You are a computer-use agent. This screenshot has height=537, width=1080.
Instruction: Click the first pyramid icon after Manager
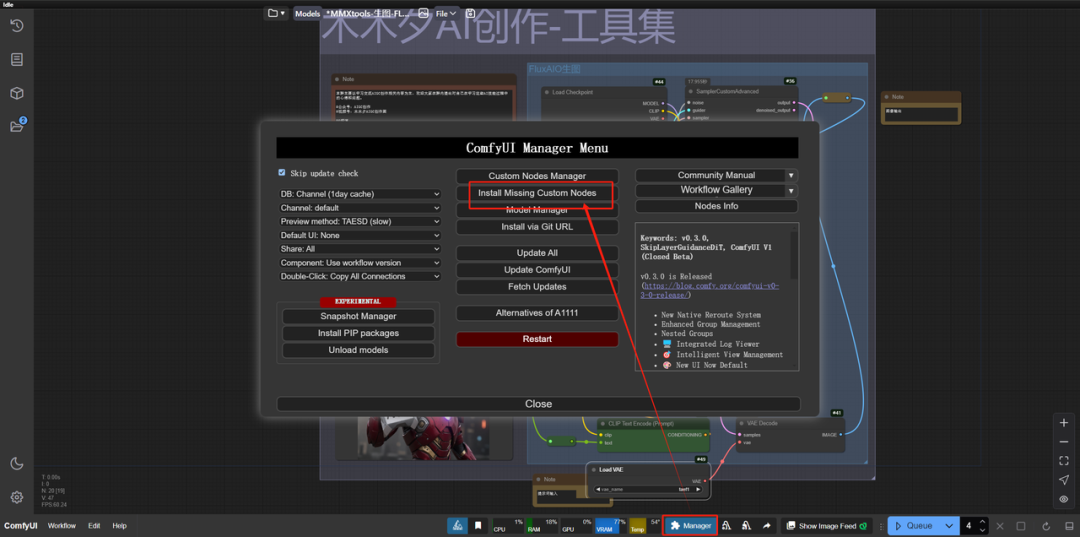click(726, 525)
